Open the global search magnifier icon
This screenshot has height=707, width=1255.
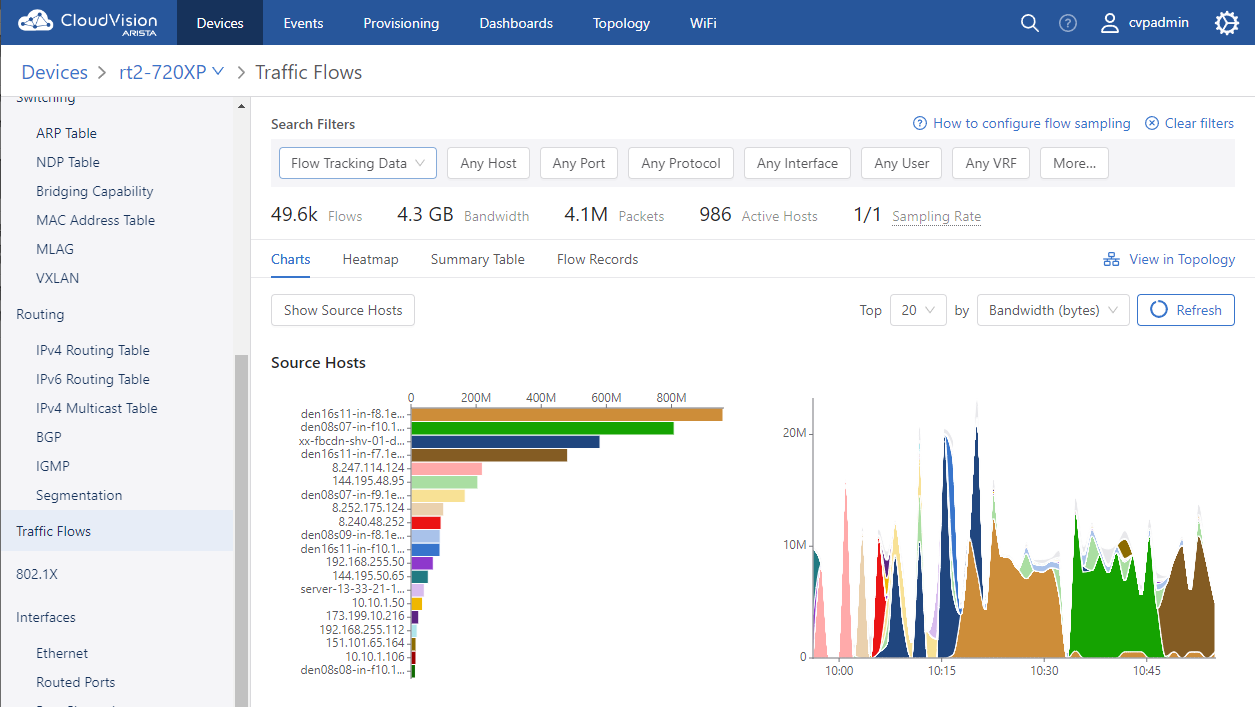(x=1029, y=22)
